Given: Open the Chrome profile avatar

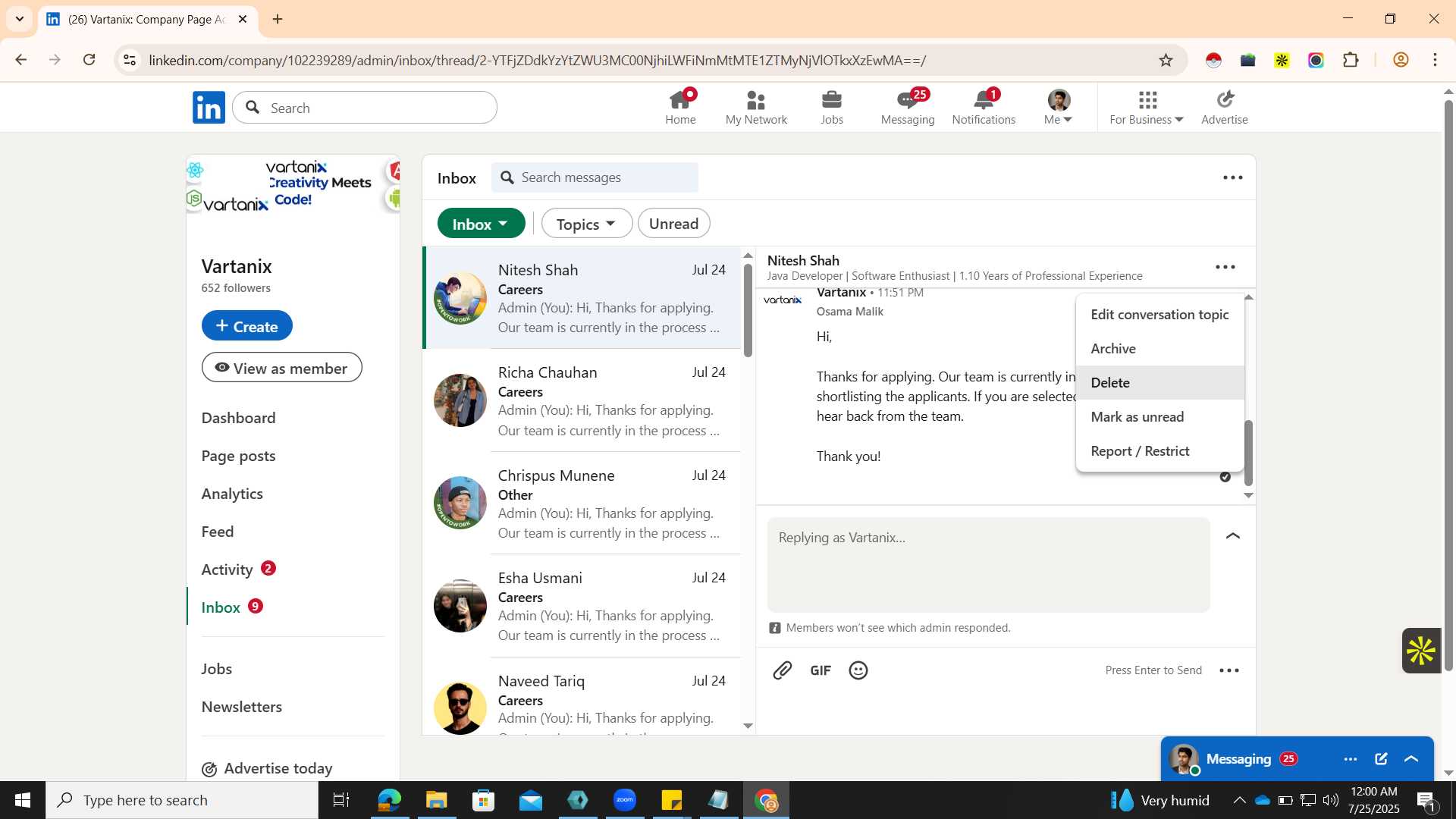Looking at the screenshot, I should [1401, 60].
